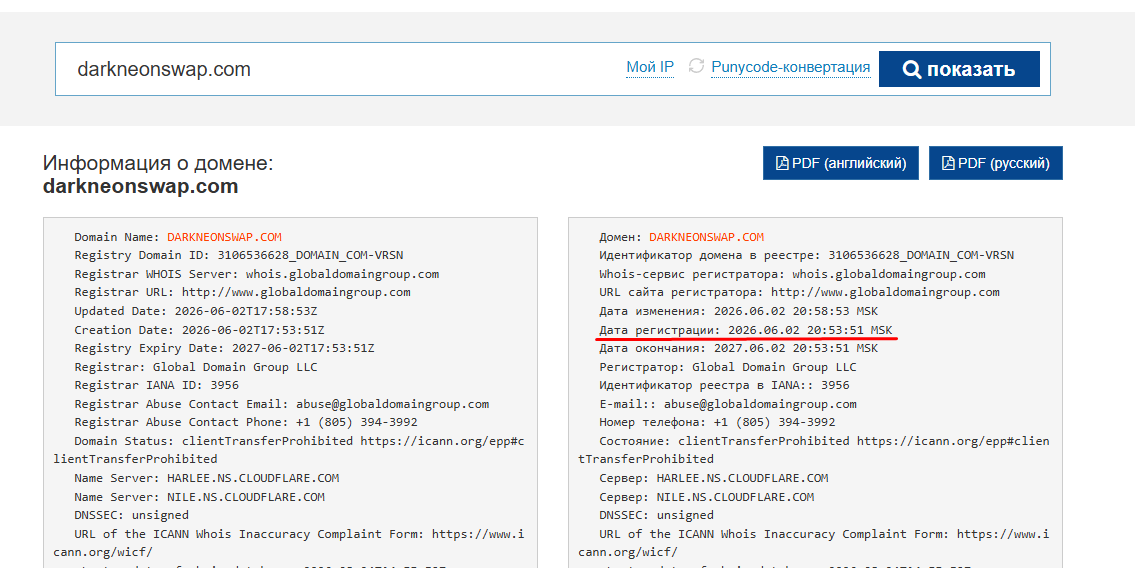Click the E-mail:: abuse@globaldomaingroup.com line
The image size is (1135, 568).
coord(727,404)
